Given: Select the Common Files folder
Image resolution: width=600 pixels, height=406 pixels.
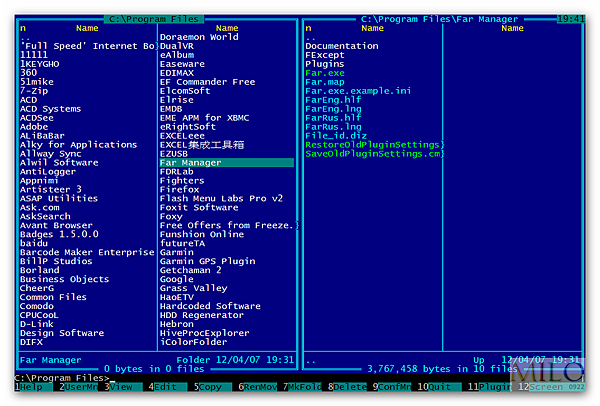Looking at the screenshot, I should point(53,297).
